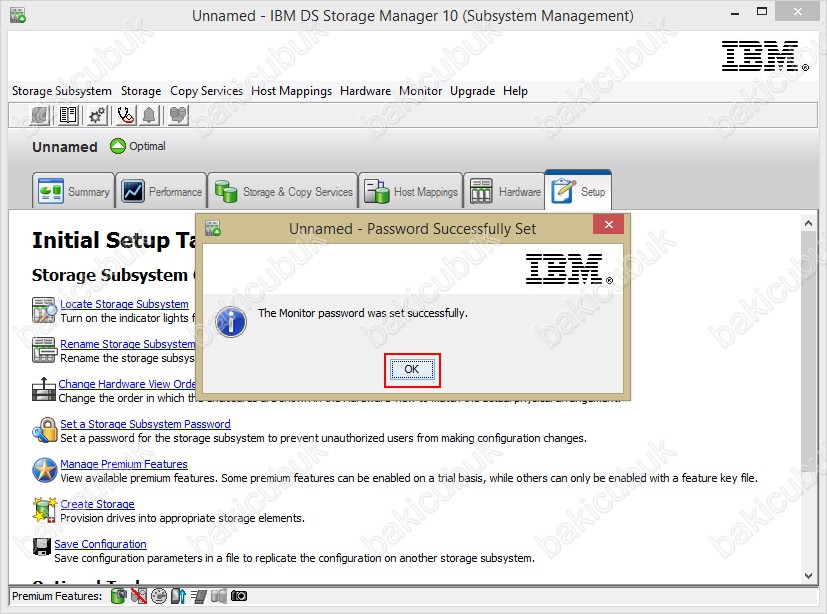The image size is (827, 614).
Task: Switch to the Storage & Copy Services tab
Action: tap(283, 191)
